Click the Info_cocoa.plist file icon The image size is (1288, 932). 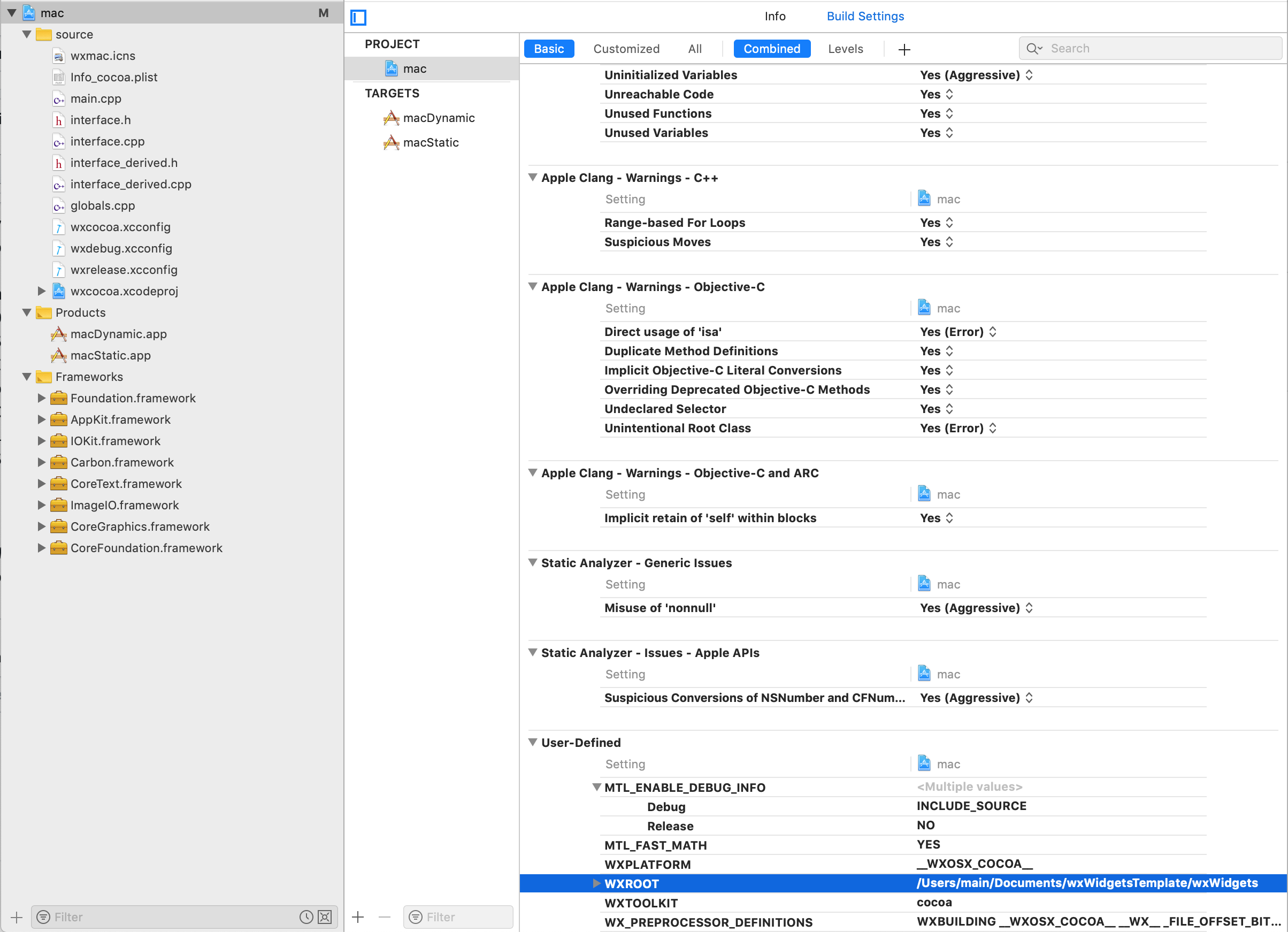tap(58, 77)
